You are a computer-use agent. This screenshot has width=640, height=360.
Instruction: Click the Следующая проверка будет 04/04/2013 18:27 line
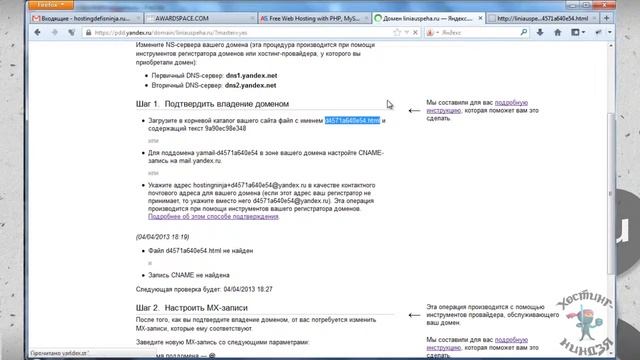(204, 289)
